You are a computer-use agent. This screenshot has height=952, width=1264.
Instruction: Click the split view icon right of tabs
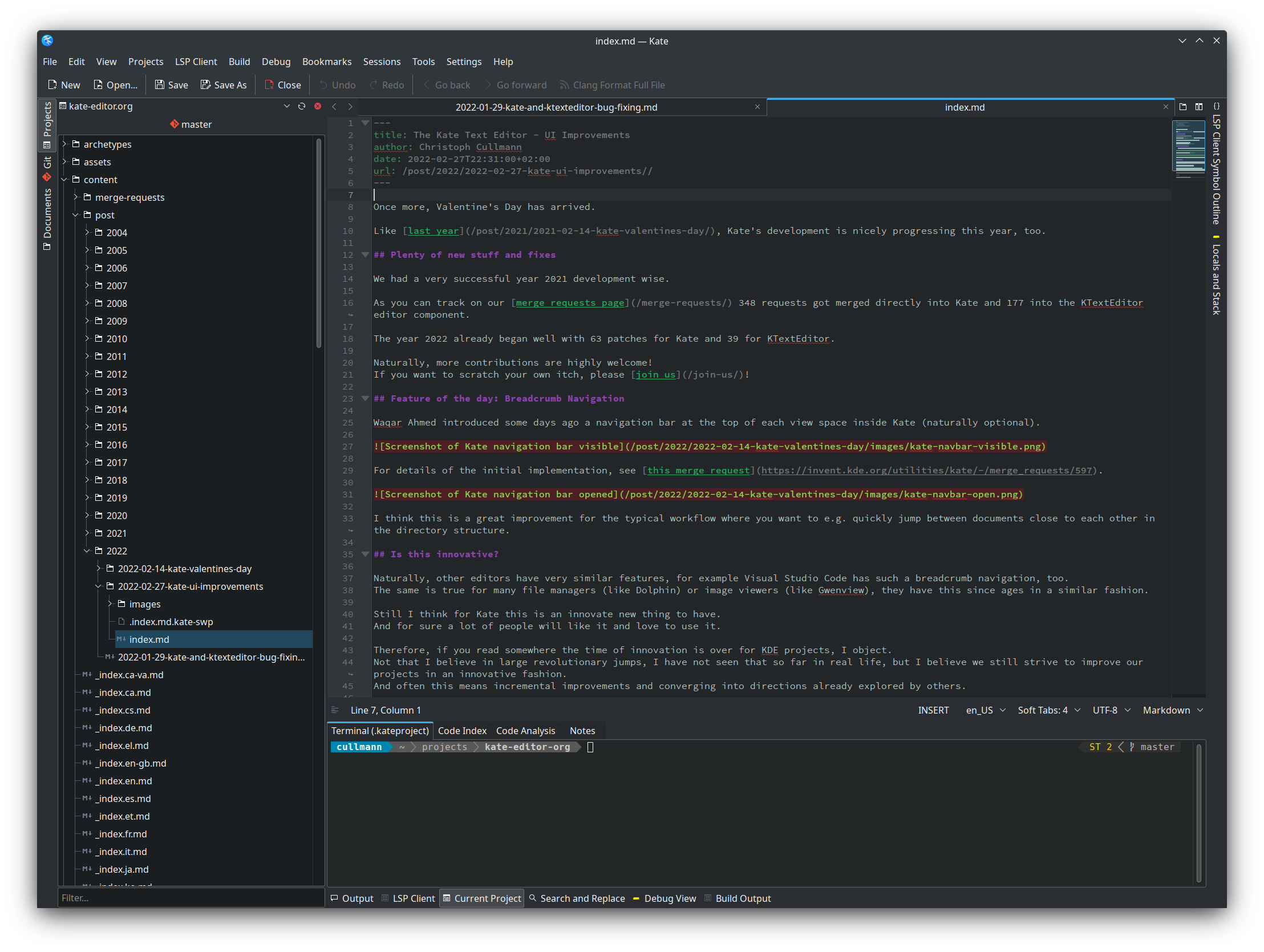[1199, 107]
